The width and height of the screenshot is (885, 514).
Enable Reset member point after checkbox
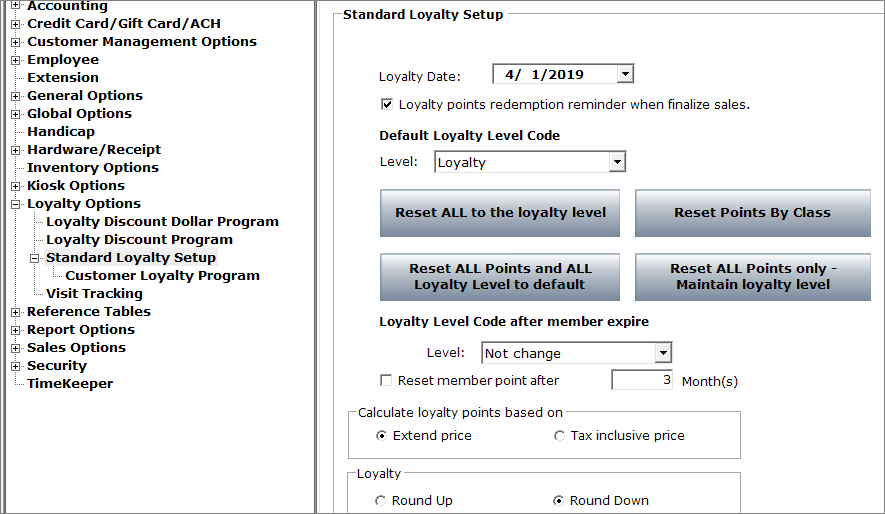[386, 380]
